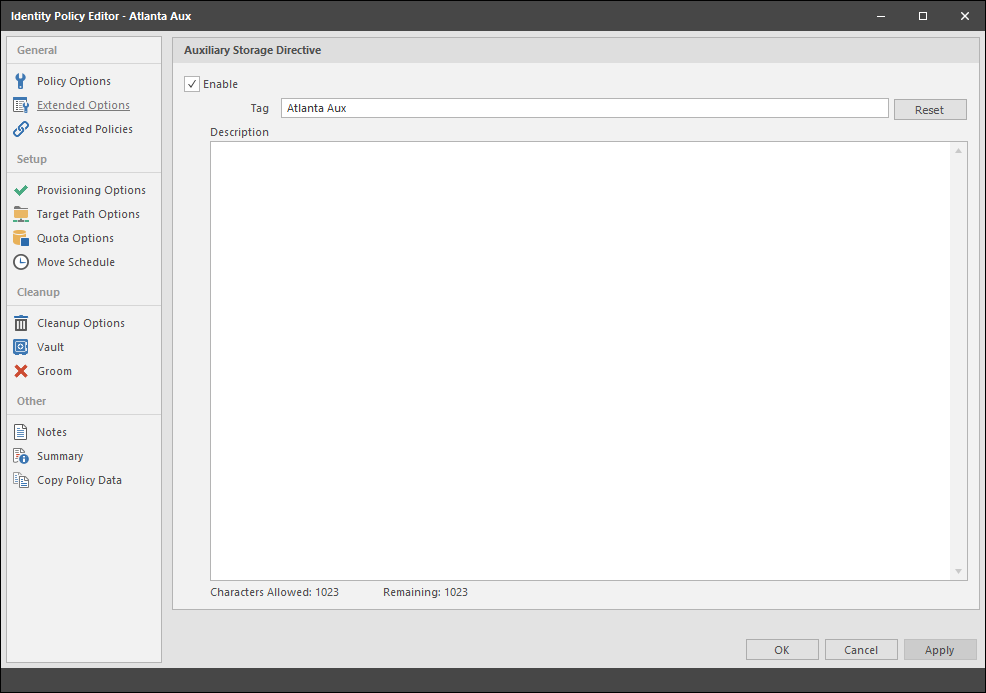View the policy Summary

[x=60, y=456]
